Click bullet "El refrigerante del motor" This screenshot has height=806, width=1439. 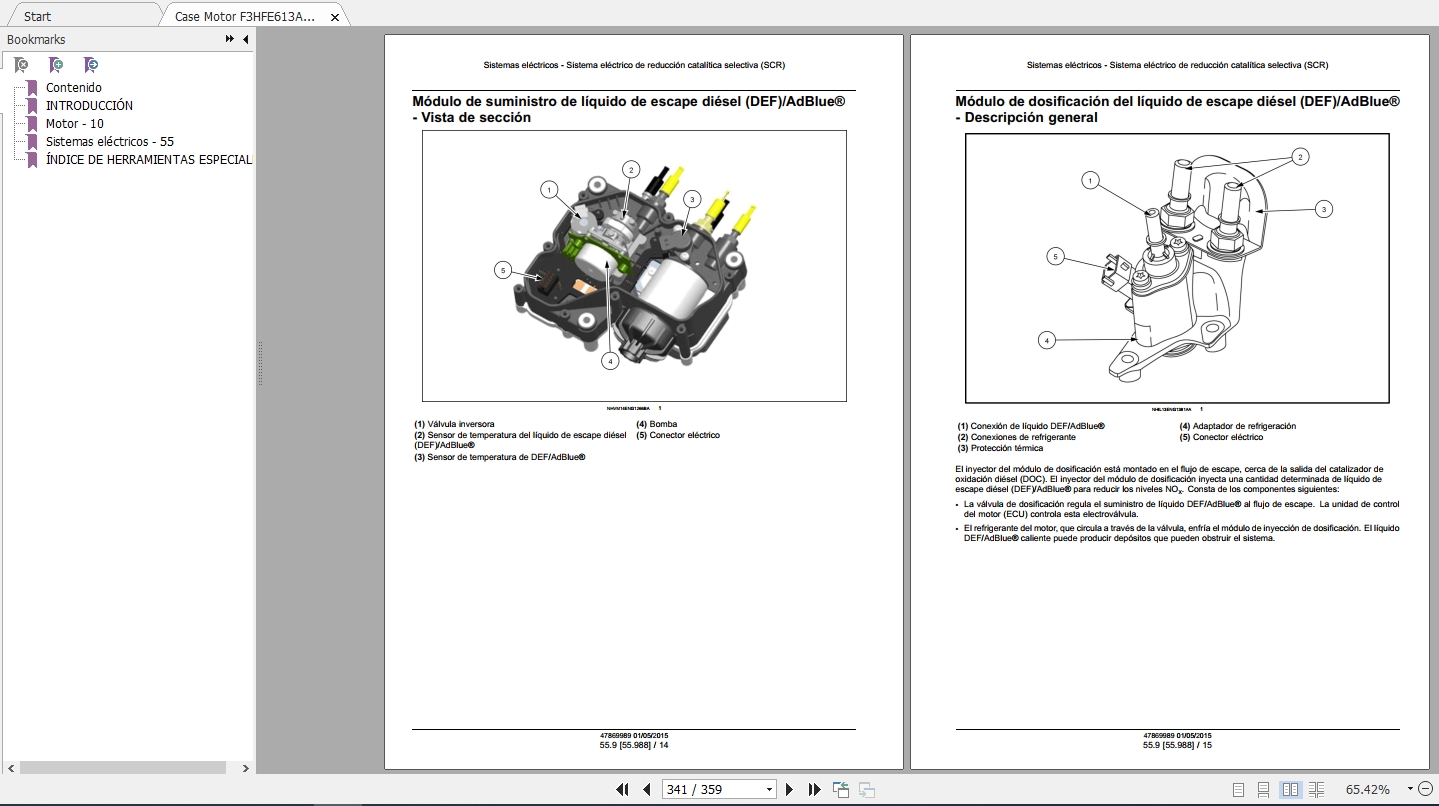pos(1178,533)
